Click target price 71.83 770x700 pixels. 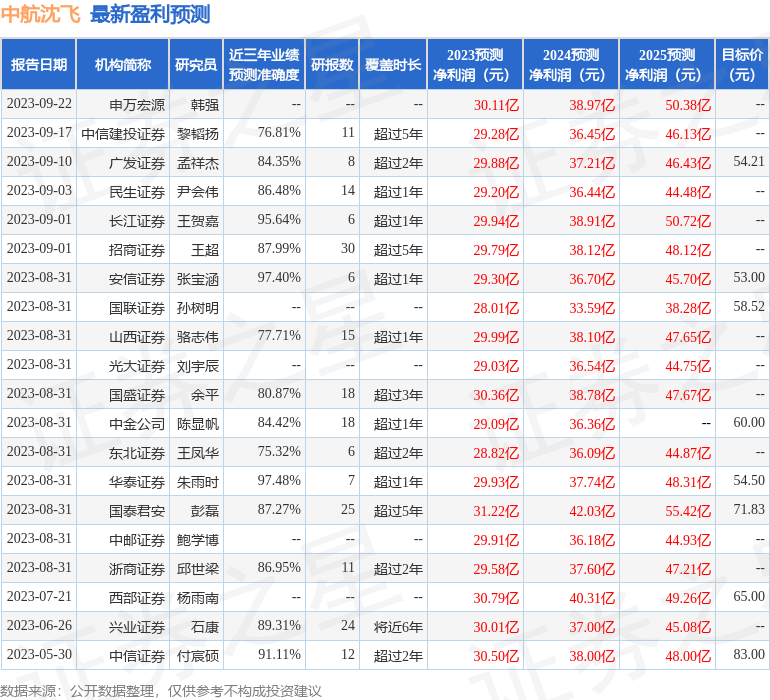pos(749,509)
